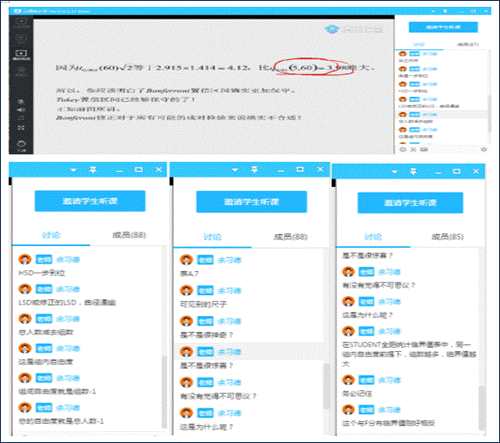Screen dimensions: 500x443
Task: Open the emoji picker below the top chat
Action: coord(403,149)
